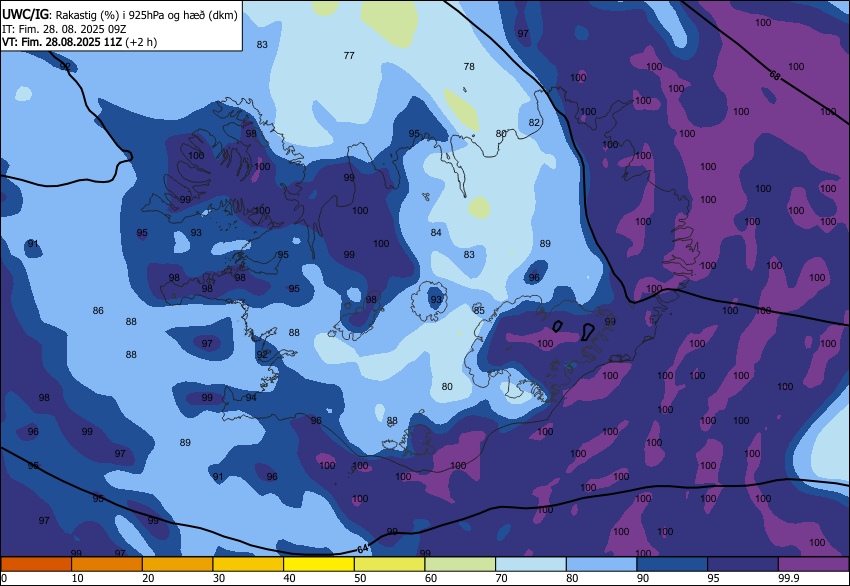Click the humidity value '78' on the map
The width and height of the screenshot is (850, 586).
(x=469, y=66)
